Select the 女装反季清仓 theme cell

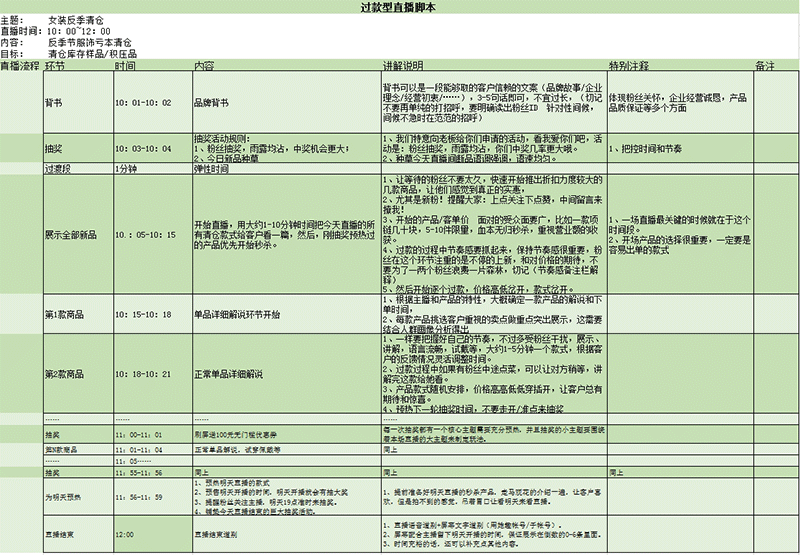(76, 20)
